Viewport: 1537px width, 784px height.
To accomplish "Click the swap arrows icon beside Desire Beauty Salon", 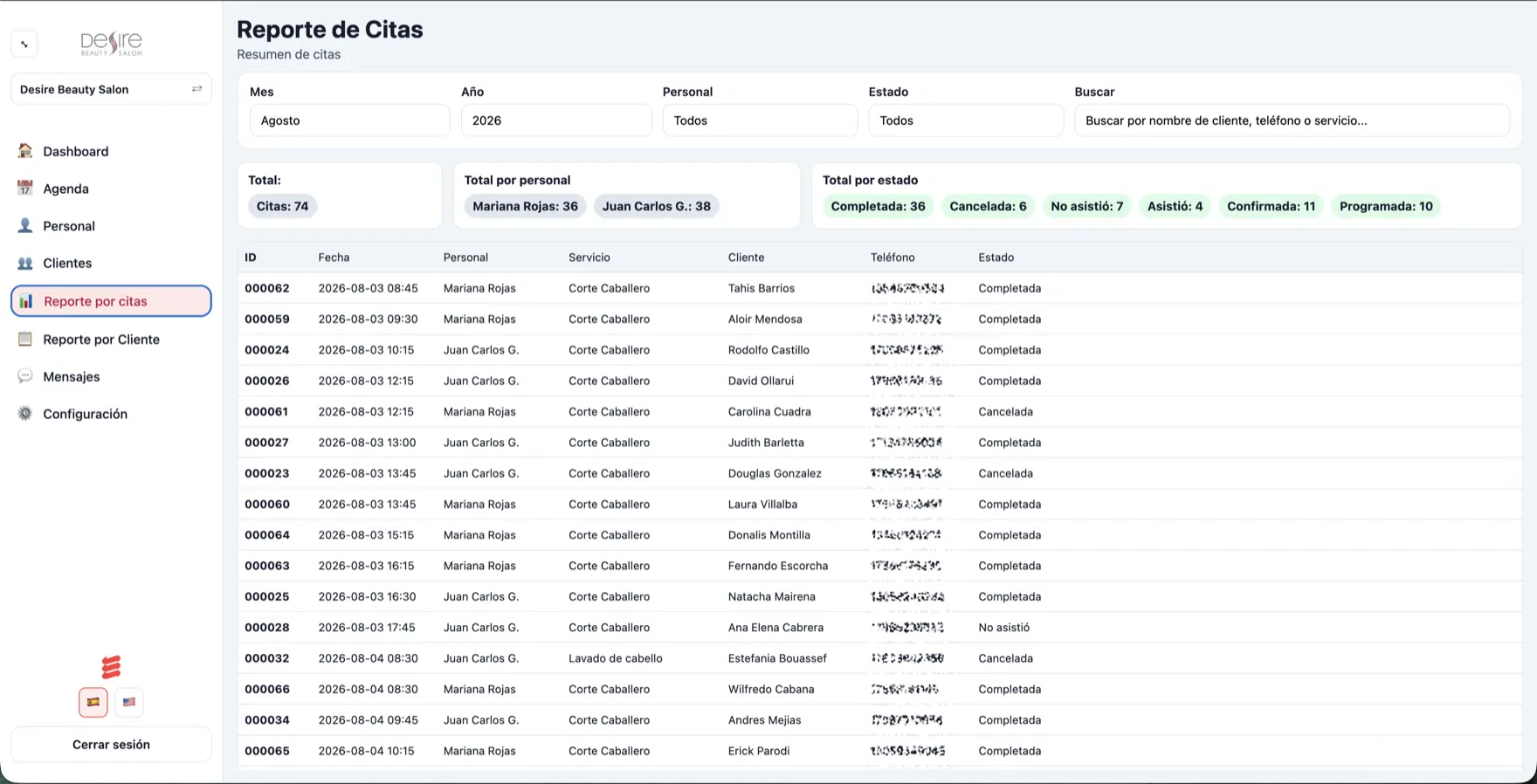I will [x=196, y=89].
